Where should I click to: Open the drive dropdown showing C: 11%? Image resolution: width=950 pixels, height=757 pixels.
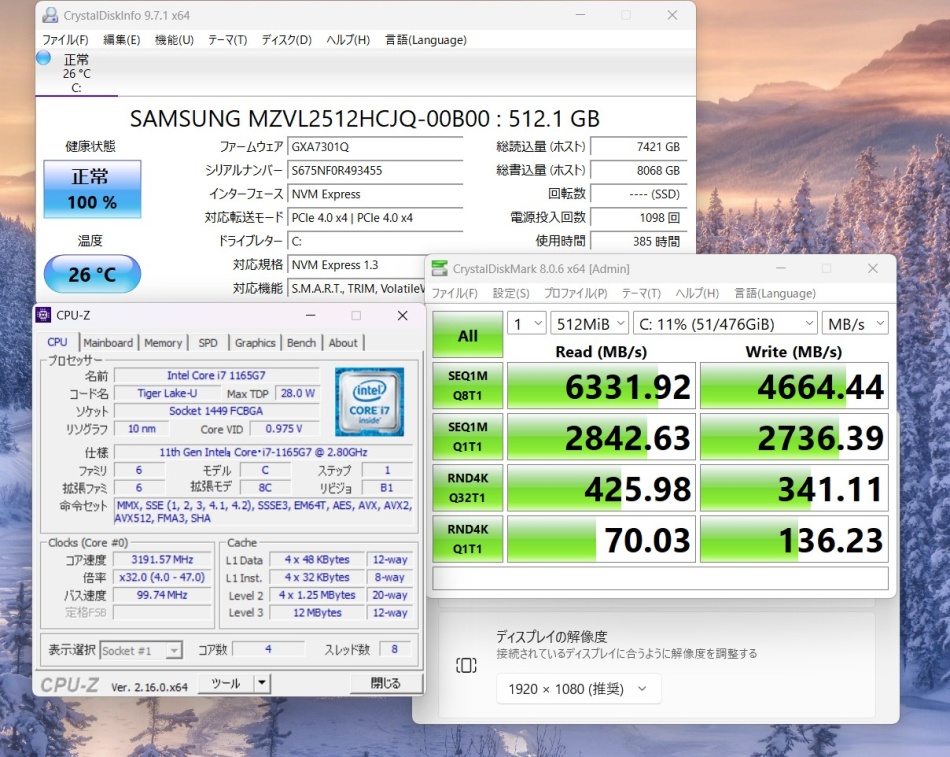[x=725, y=324]
